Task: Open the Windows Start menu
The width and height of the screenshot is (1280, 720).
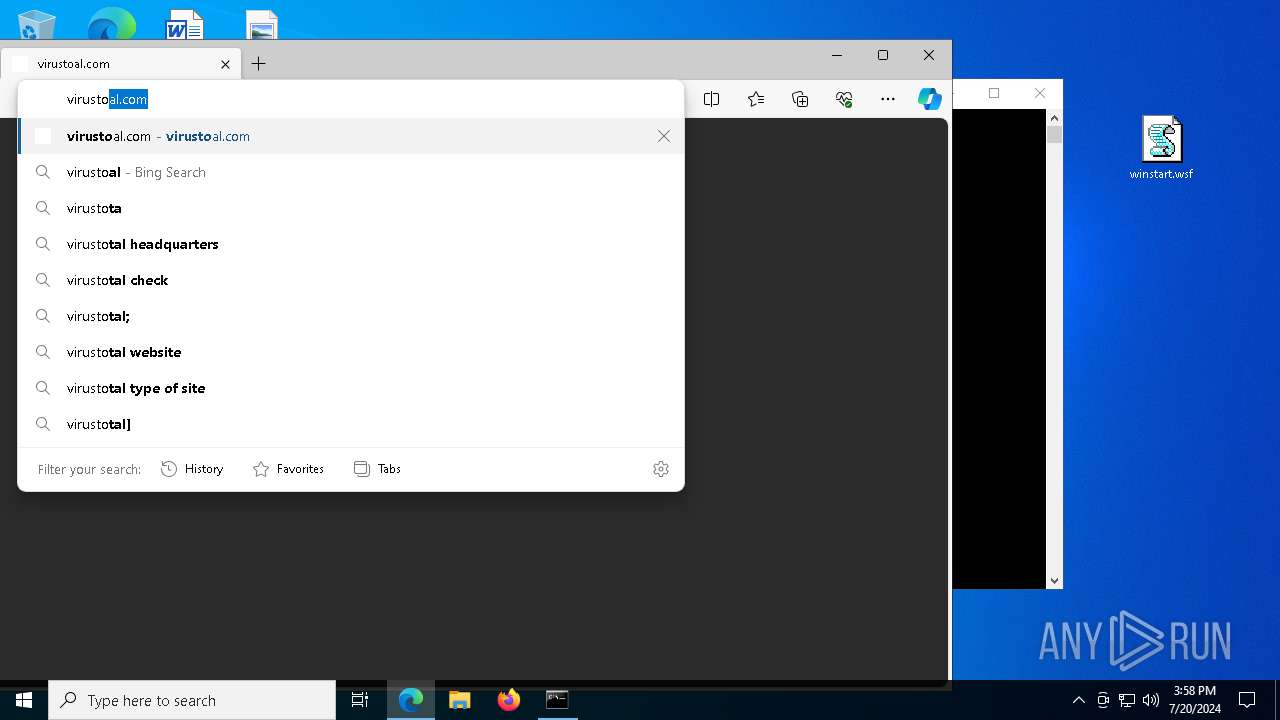Action: [x=24, y=700]
